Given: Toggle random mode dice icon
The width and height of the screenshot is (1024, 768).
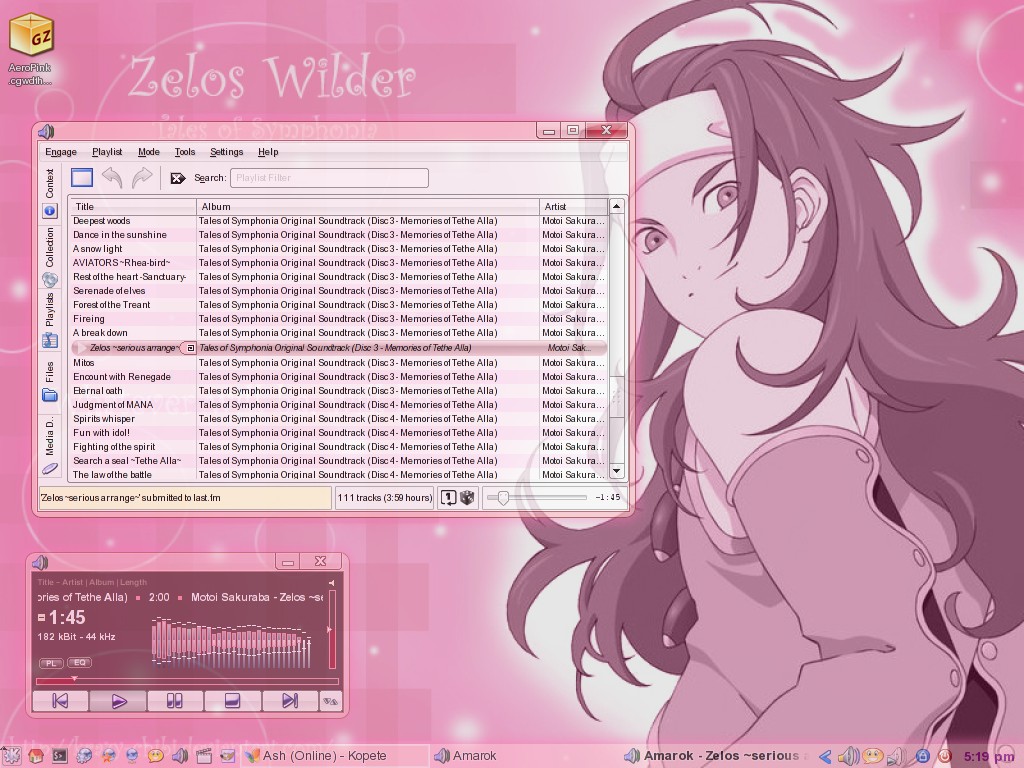Looking at the screenshot, I should pos(467,498).
